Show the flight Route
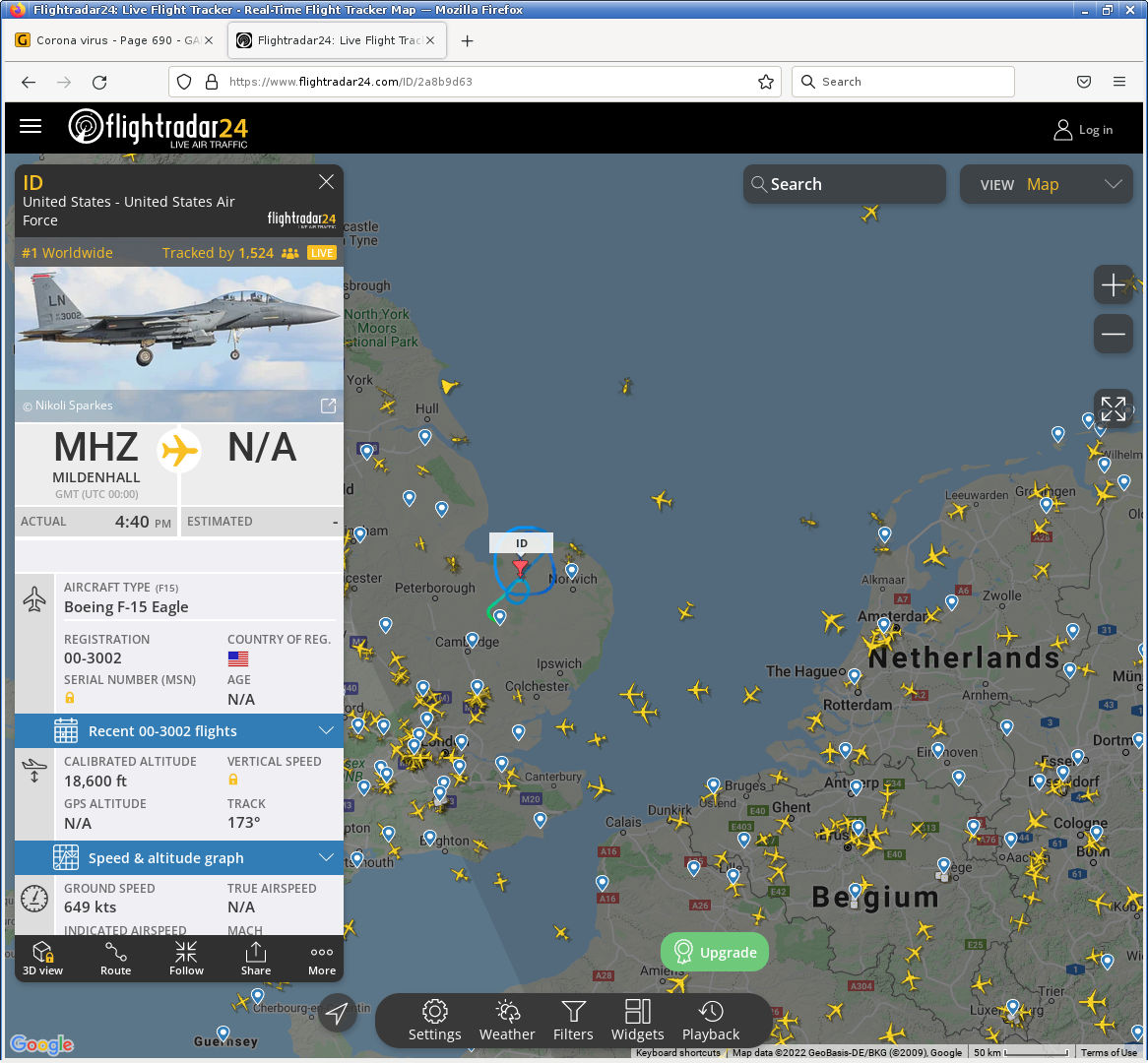This screenshot has width=1148, height=1063. [x=115, y=959]
